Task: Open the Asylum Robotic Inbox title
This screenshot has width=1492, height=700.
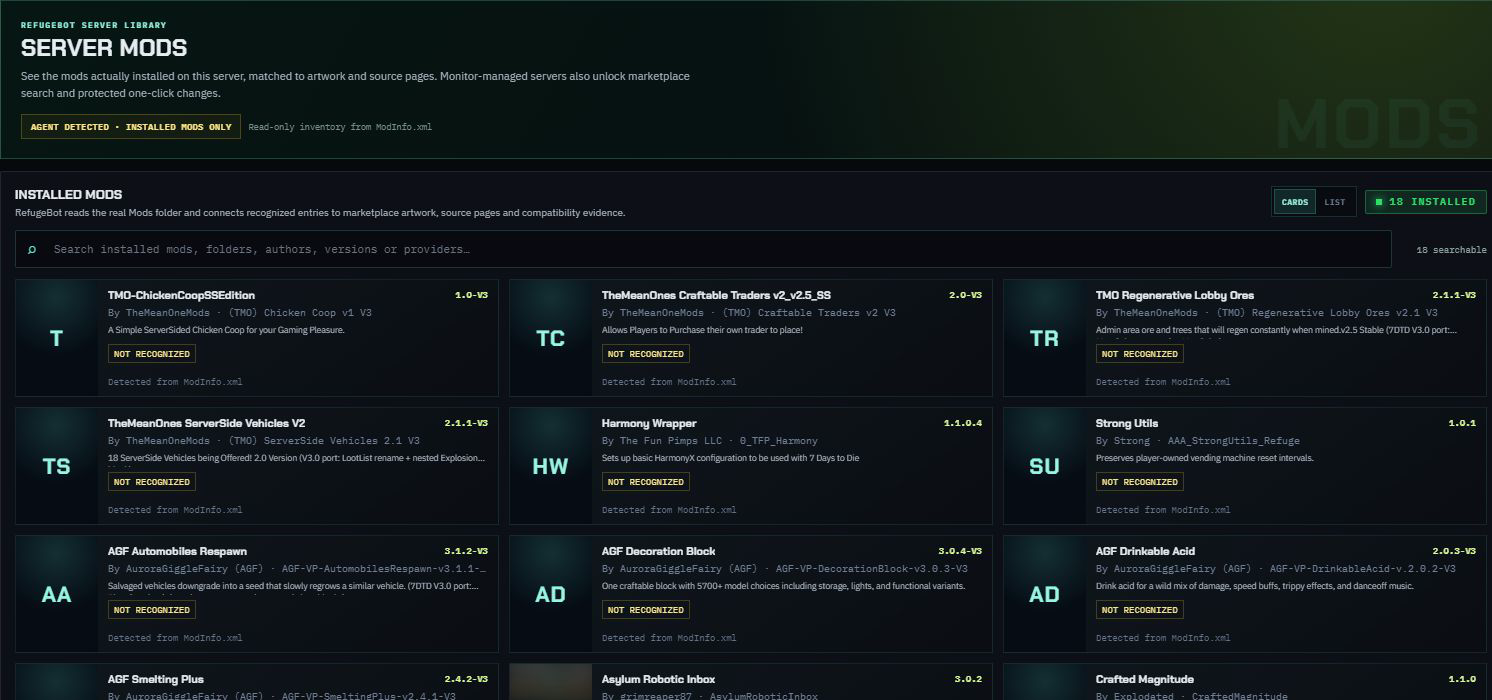Action: tap(658, 679)
